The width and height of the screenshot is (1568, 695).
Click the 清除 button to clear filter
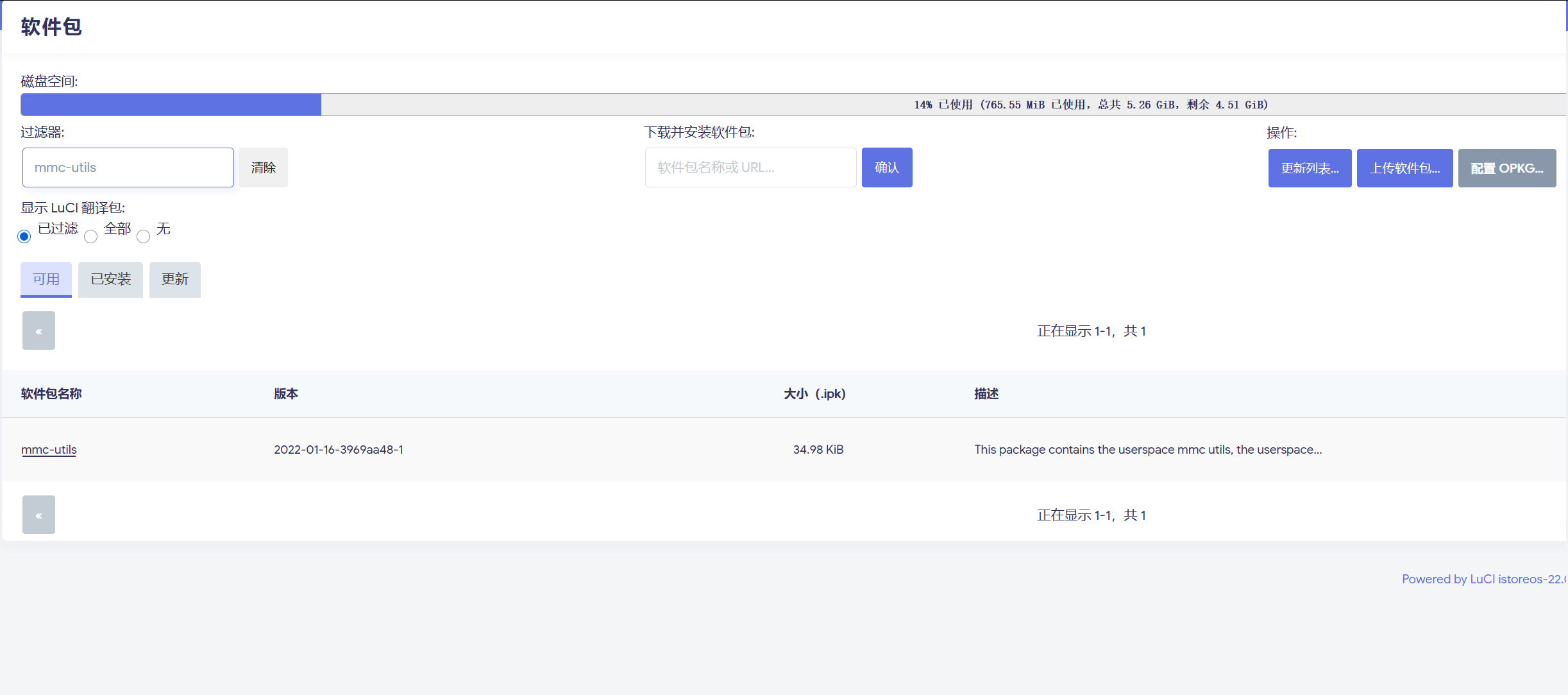coord(263,167)
